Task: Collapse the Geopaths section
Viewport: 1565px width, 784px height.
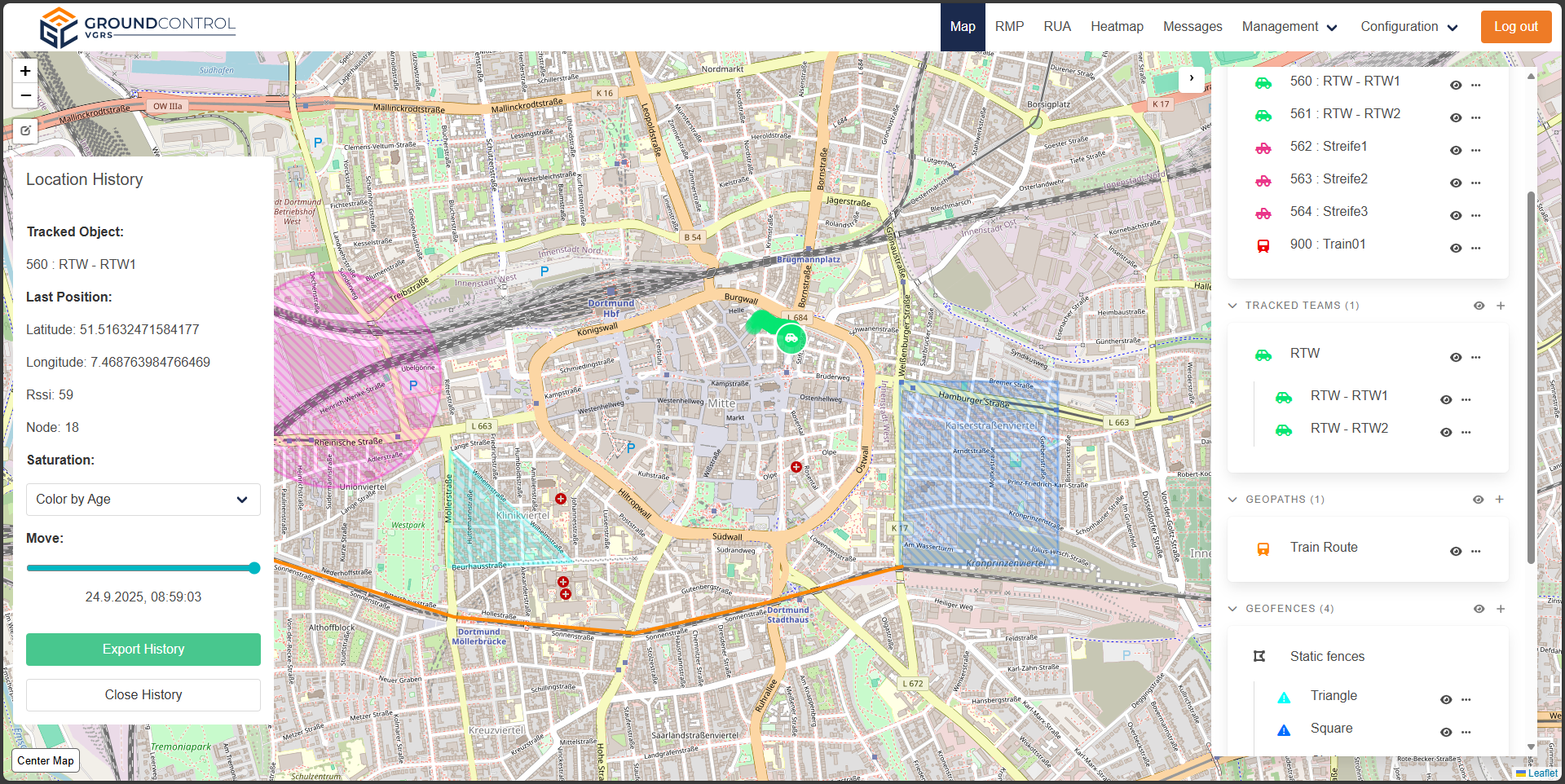Action: (x=1232, y=500)
